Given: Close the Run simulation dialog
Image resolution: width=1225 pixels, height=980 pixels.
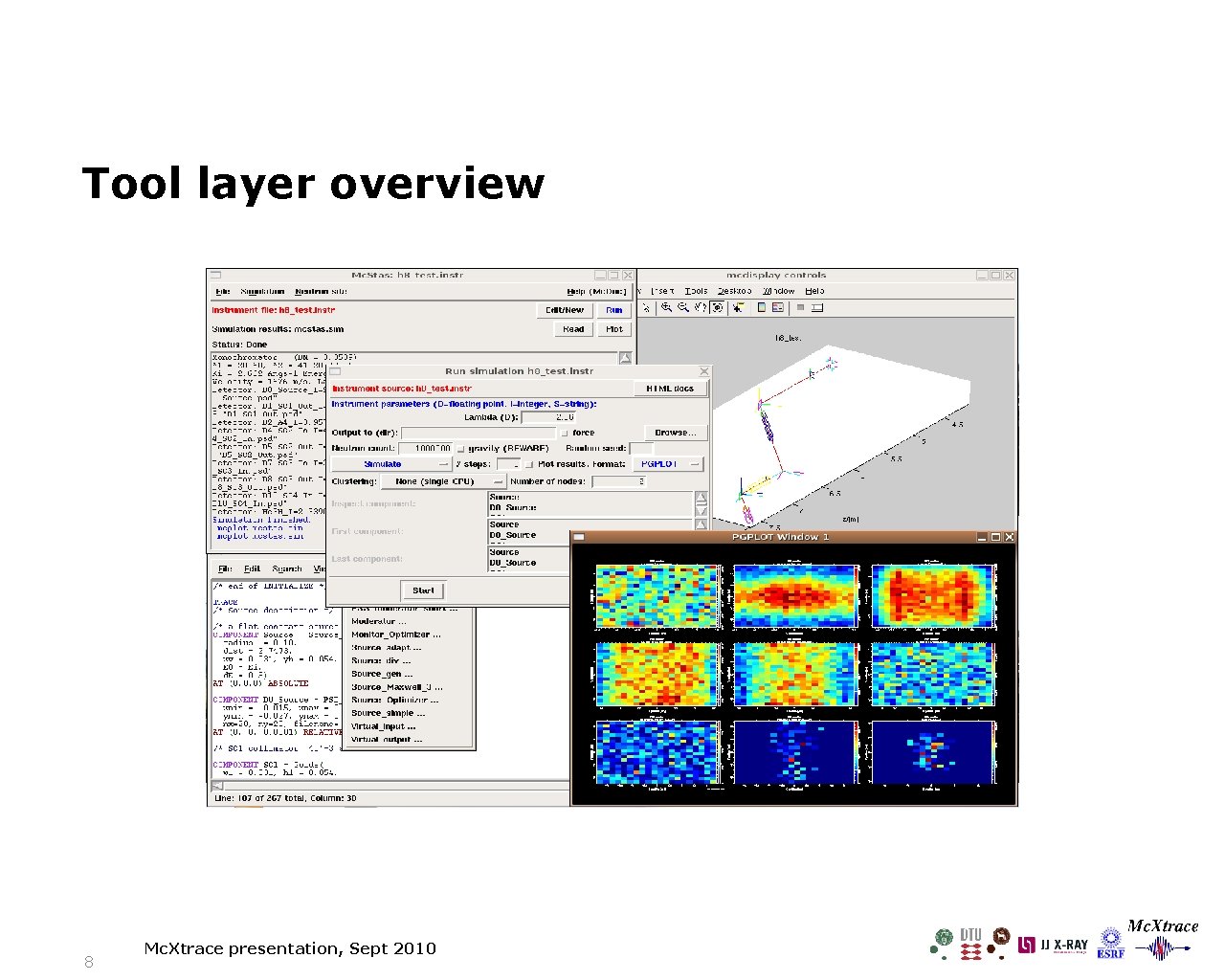Looking at the screenshot, I should pos(704,371).
